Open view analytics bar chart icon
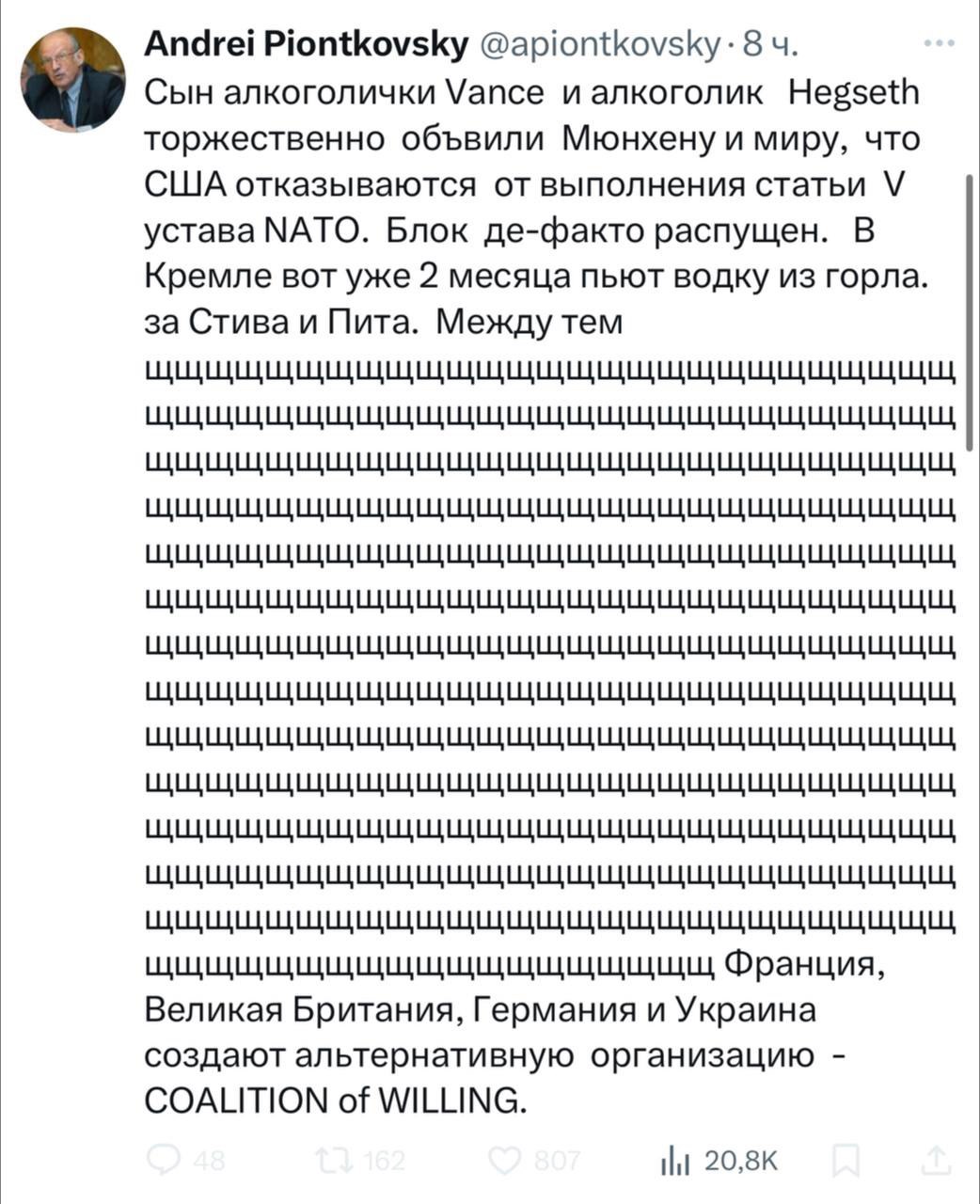Viewport: 980px width, 1204px height. coord(675,1162)
